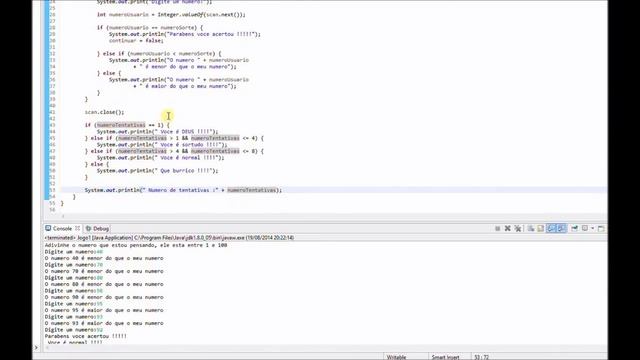Click line number 55 in the gutter

click(52, 203)
